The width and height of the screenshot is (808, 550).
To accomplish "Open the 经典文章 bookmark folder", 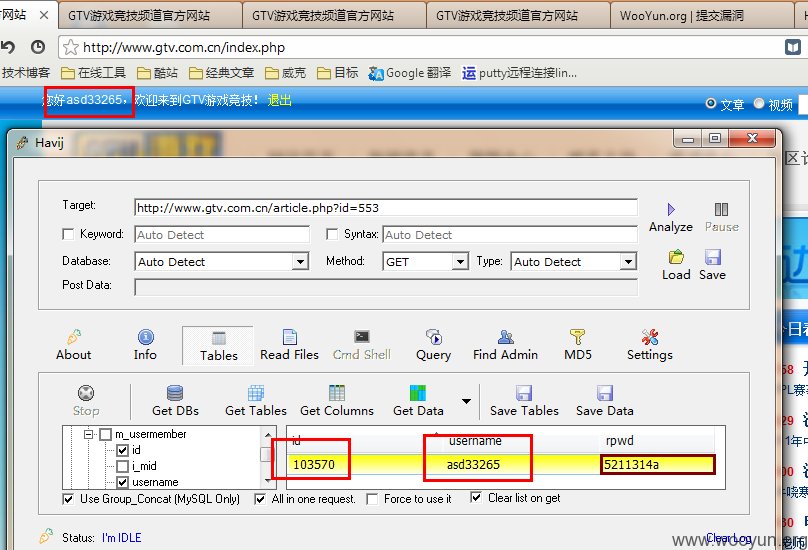I will click(x=221, y=73).
